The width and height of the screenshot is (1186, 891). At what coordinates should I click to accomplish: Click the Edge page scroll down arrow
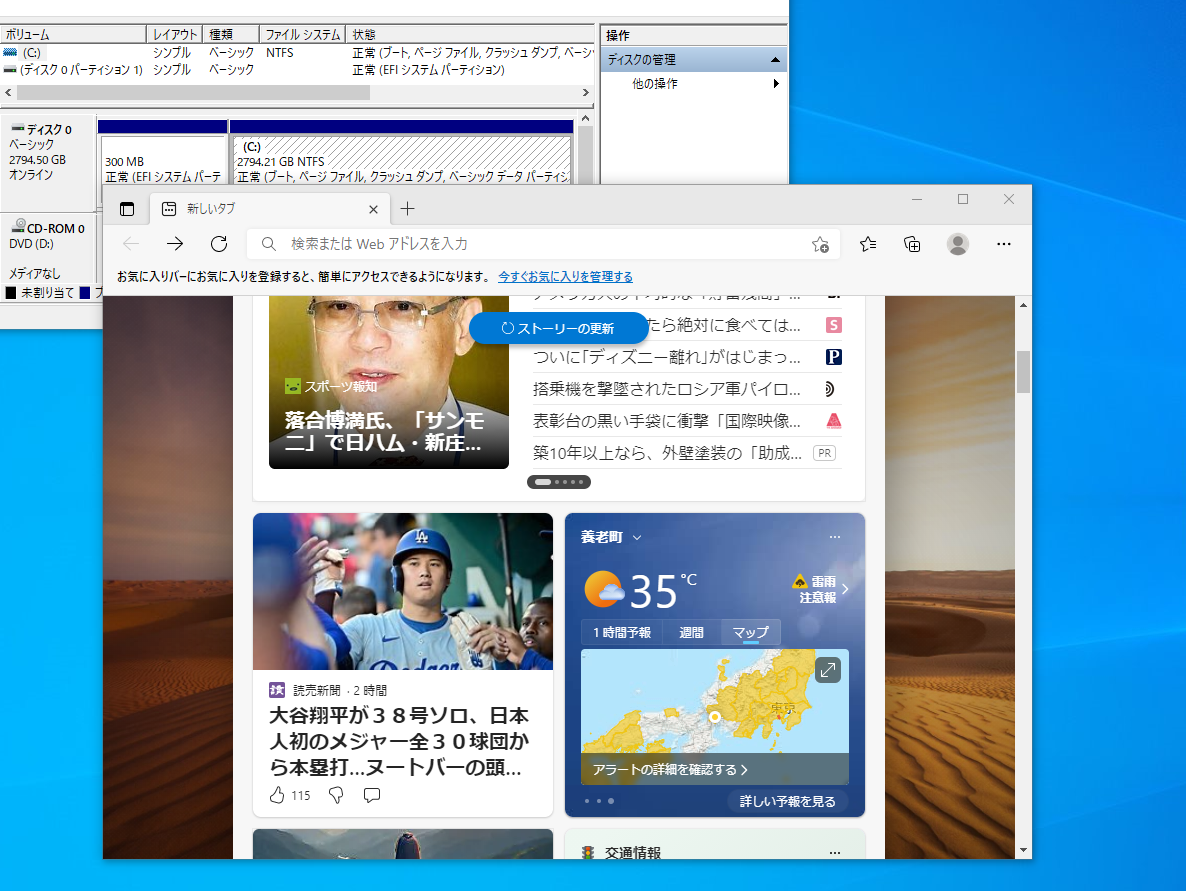tap(1023, 850)
